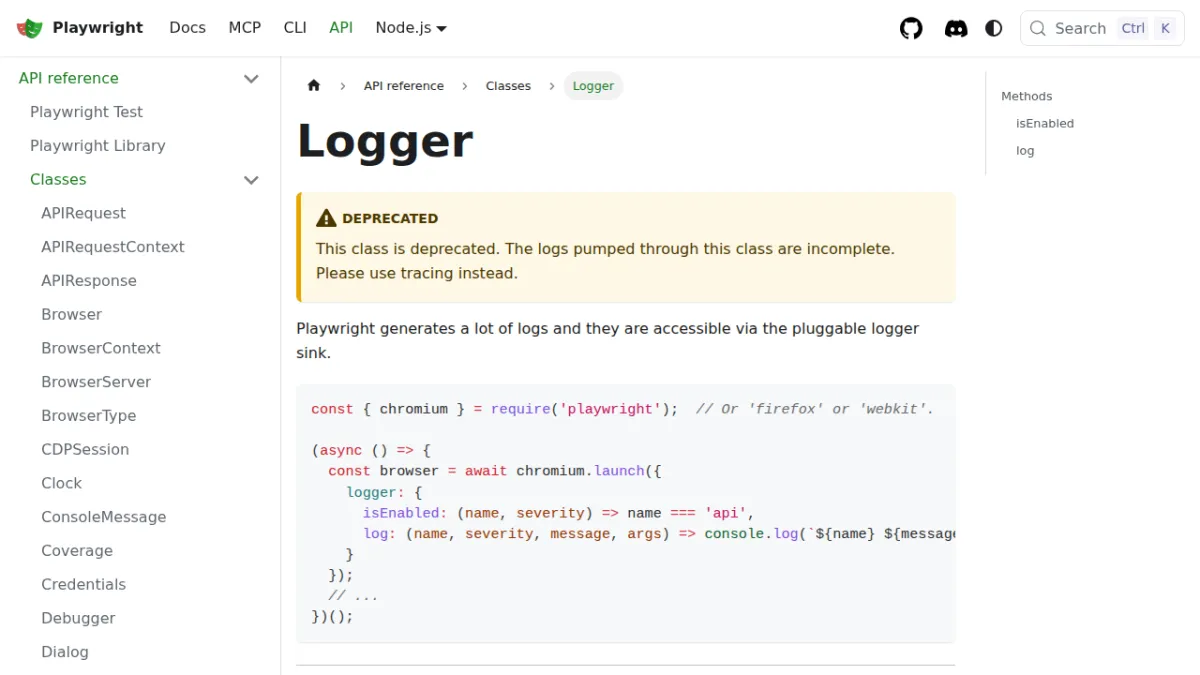Open Classes sidebar category

click(x=58, y=180)
